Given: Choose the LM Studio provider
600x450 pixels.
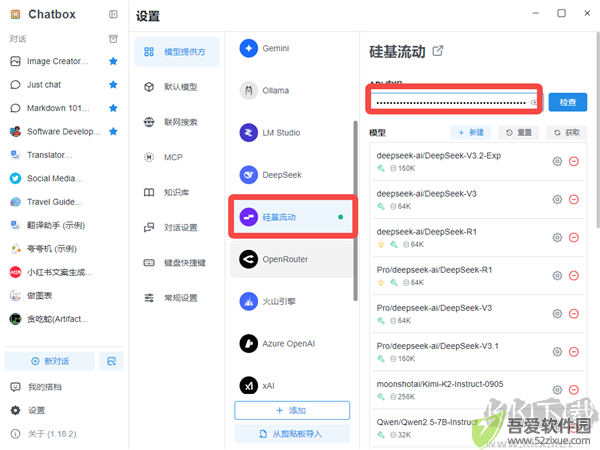Looking at the screenshot, I should 291,133.
